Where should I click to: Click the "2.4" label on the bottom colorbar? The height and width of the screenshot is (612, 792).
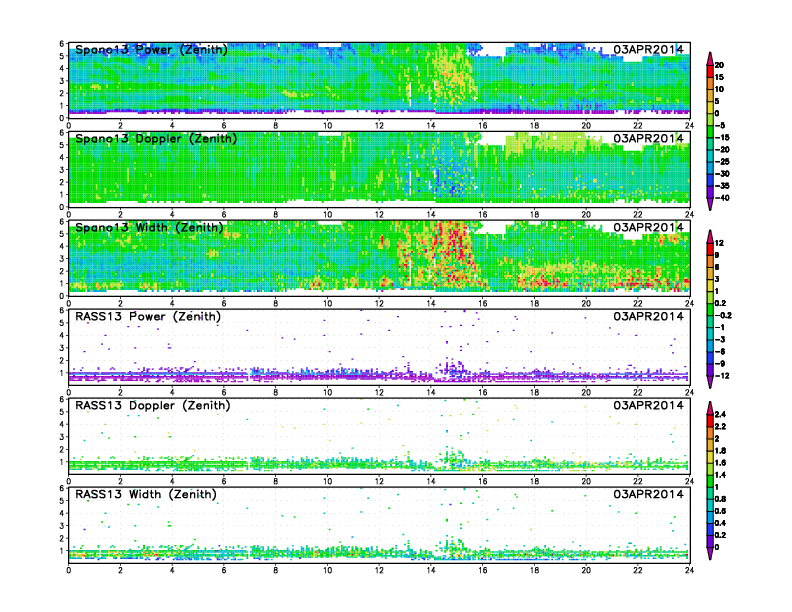coord(720,415)
